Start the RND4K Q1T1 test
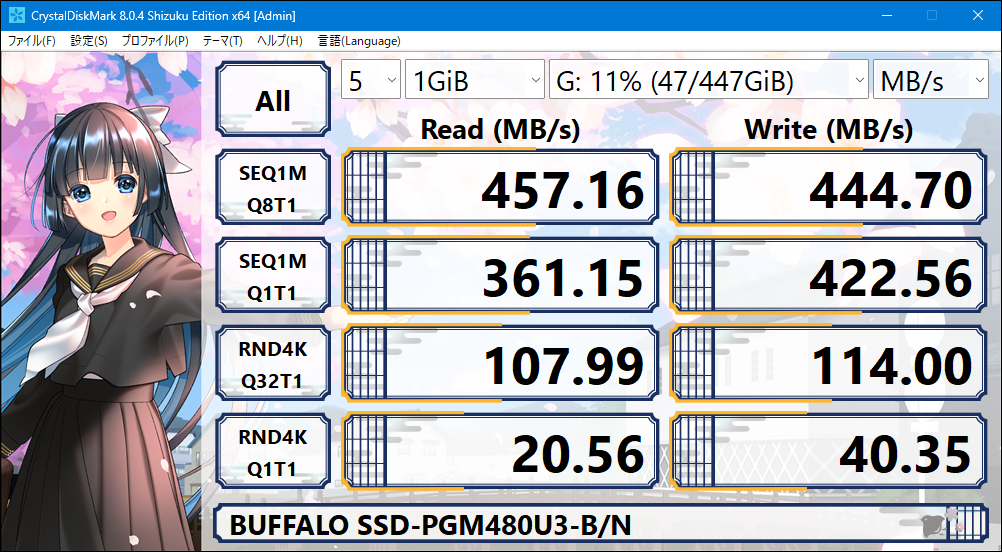 coord(273,452)
